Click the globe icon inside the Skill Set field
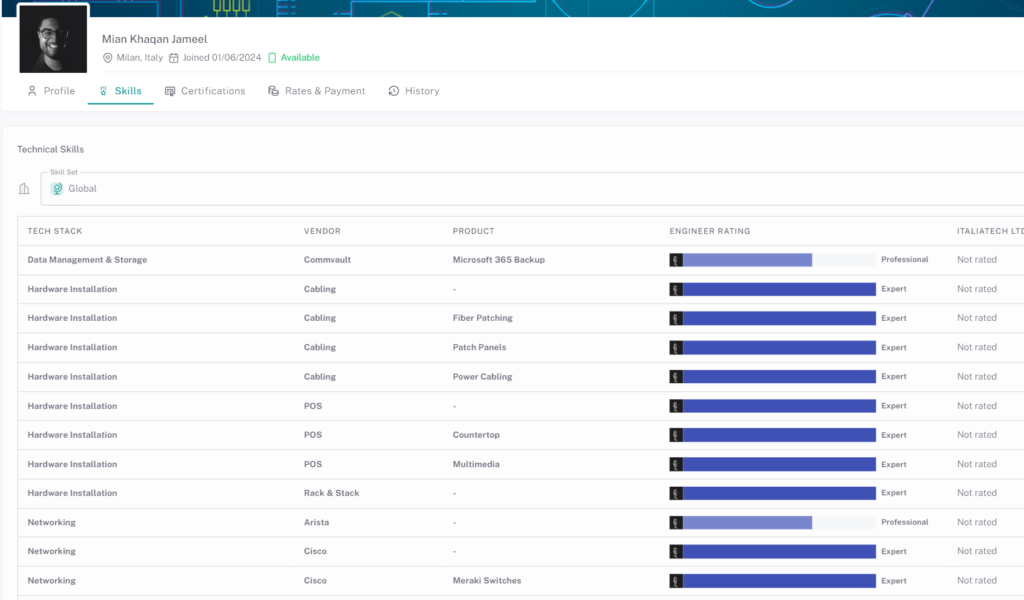 [x=58, y=188]
